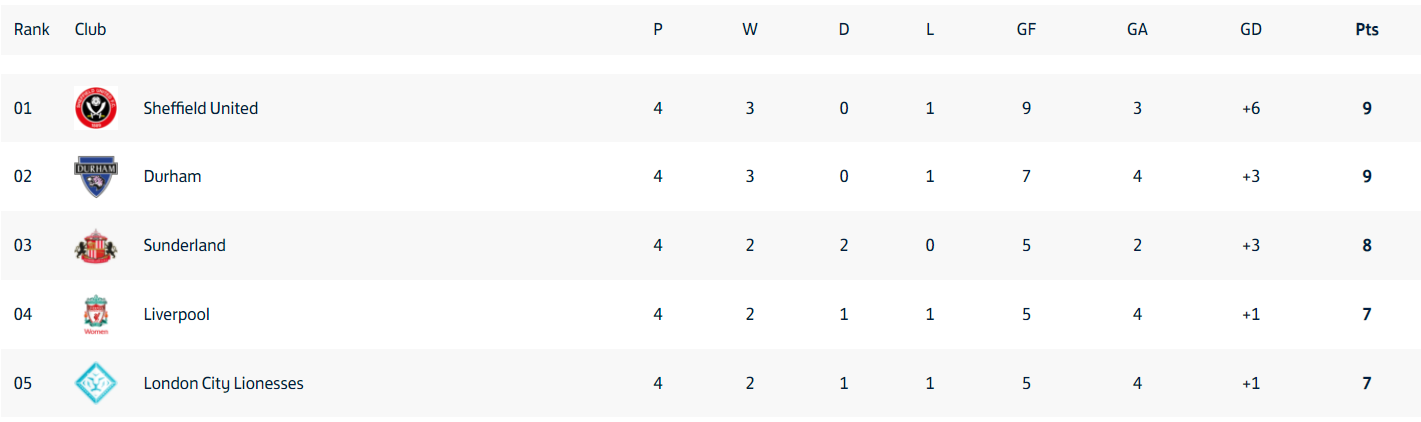1421x422 pixels.
Task: Select the Sunderland team name
Action: 185,246
